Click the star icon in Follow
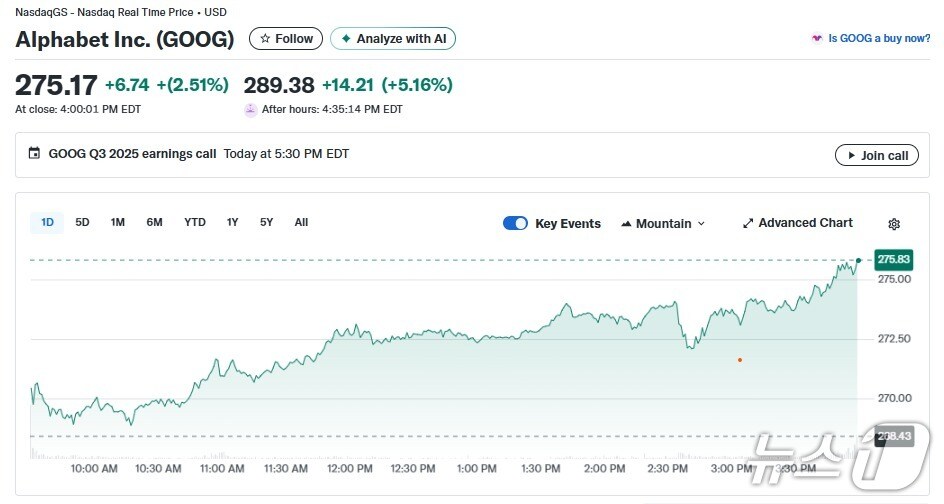 click(264, 39)
